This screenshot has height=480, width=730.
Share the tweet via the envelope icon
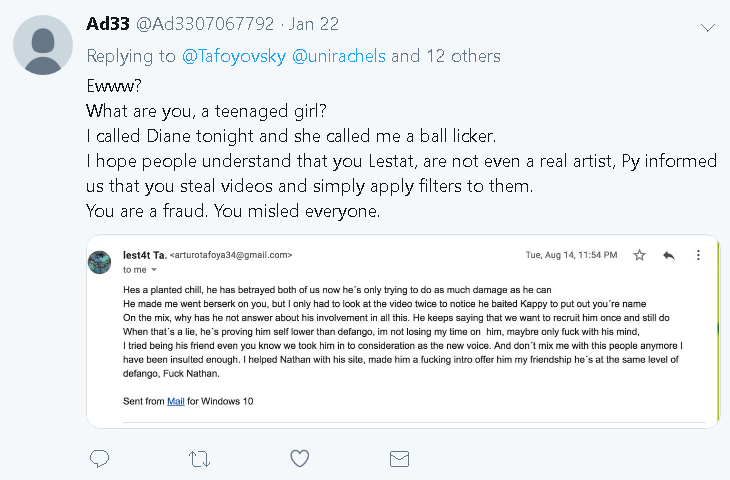coord(399,459)
